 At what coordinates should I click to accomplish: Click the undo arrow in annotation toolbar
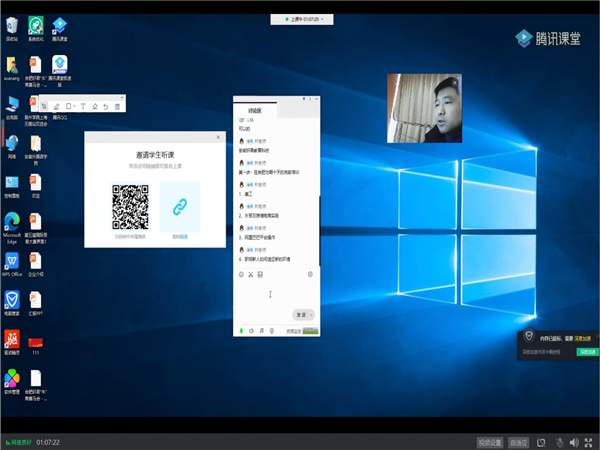point(106,105)
